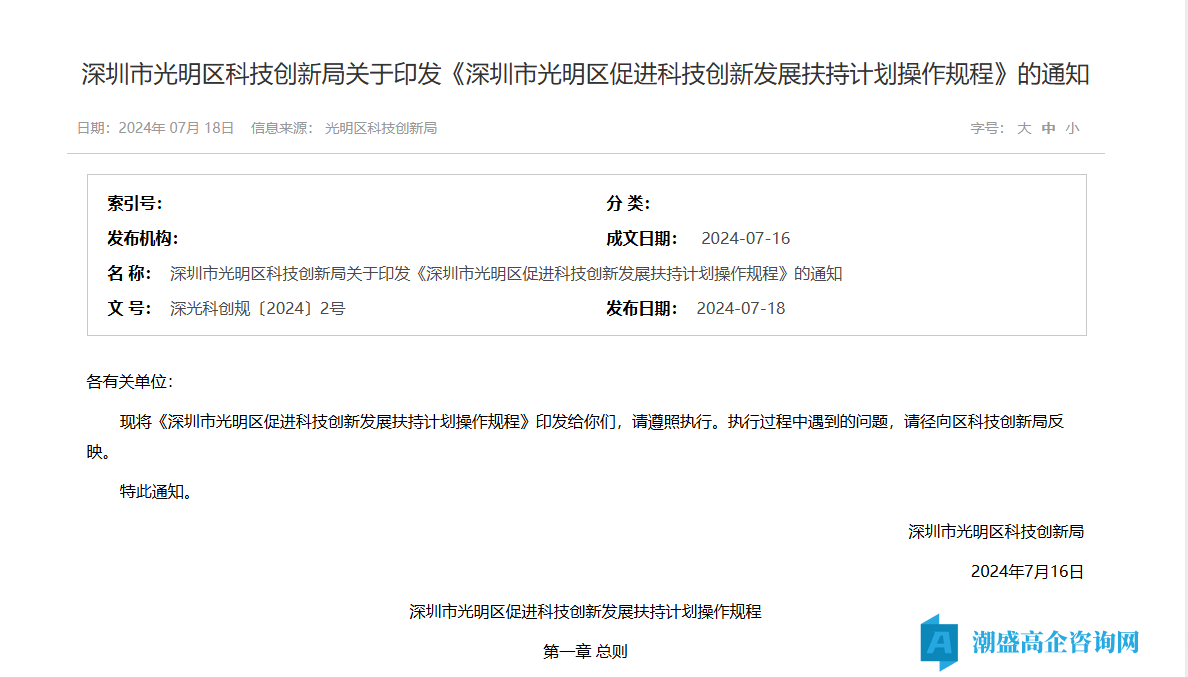The height and width of the screenshot is (677, 1188).
Task: Set font size to large (大)
Action: 1024,128
